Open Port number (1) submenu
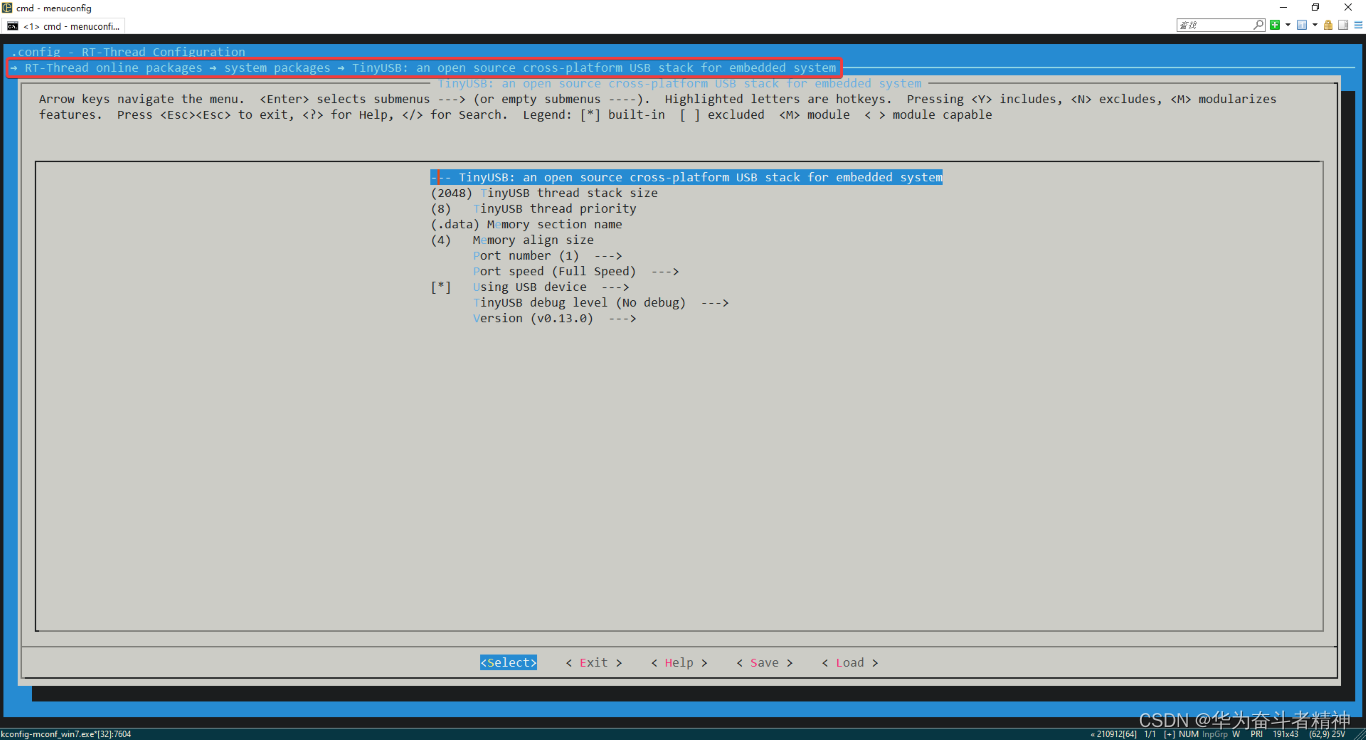The height and width of the screenshot is (740, 1366). point(547,256)
